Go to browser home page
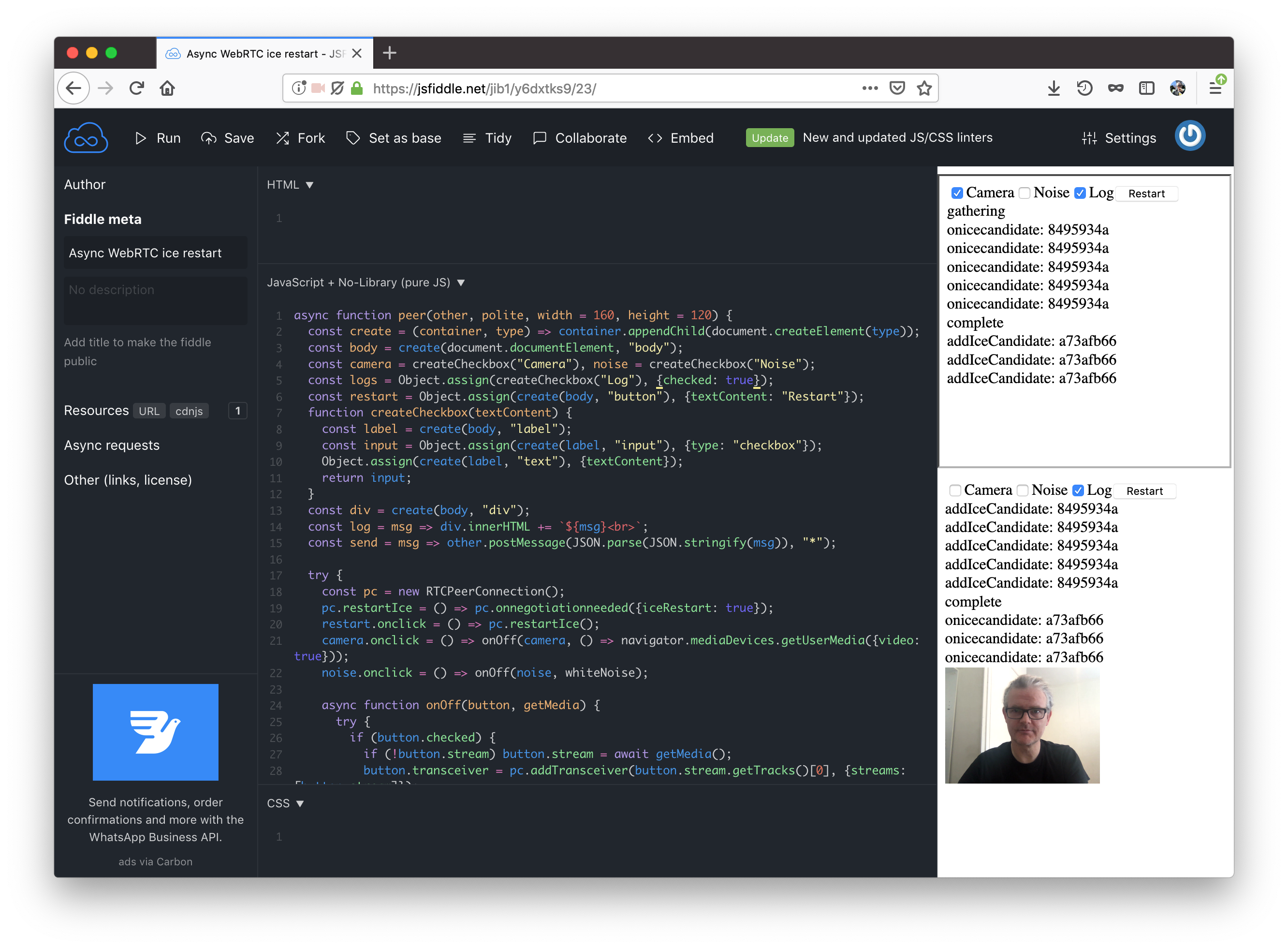1288x949 pixels. pos(167,88)
